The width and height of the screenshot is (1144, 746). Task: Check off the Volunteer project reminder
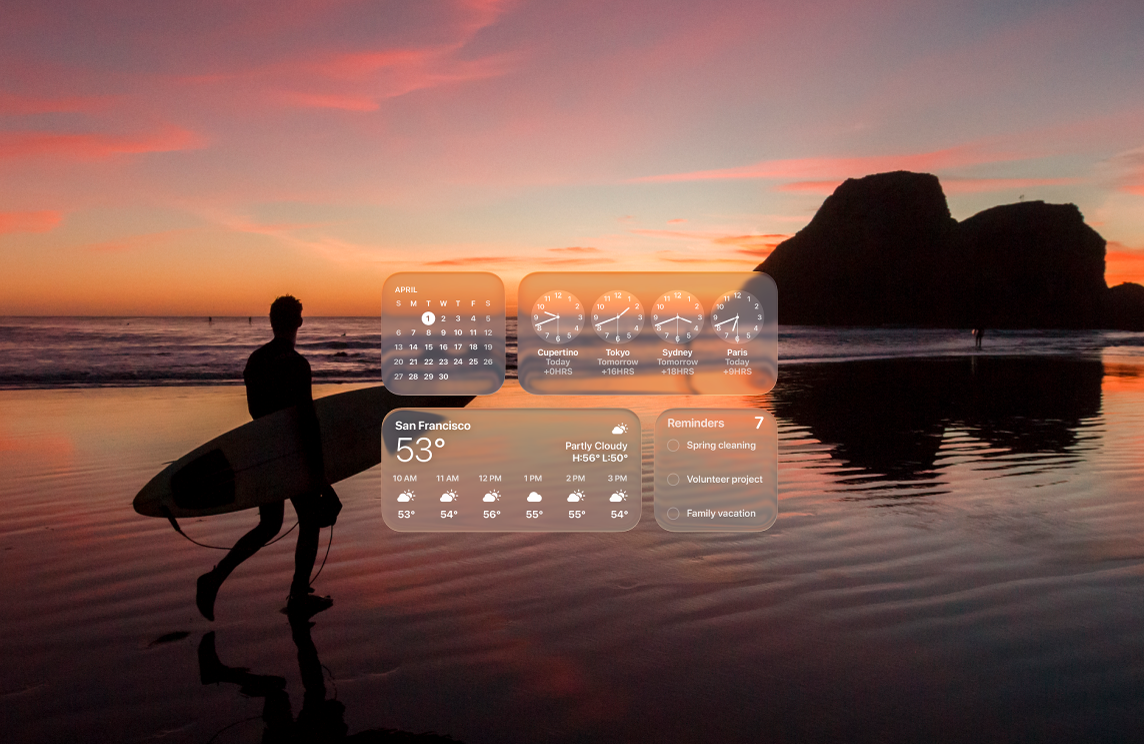pos(674,480)
